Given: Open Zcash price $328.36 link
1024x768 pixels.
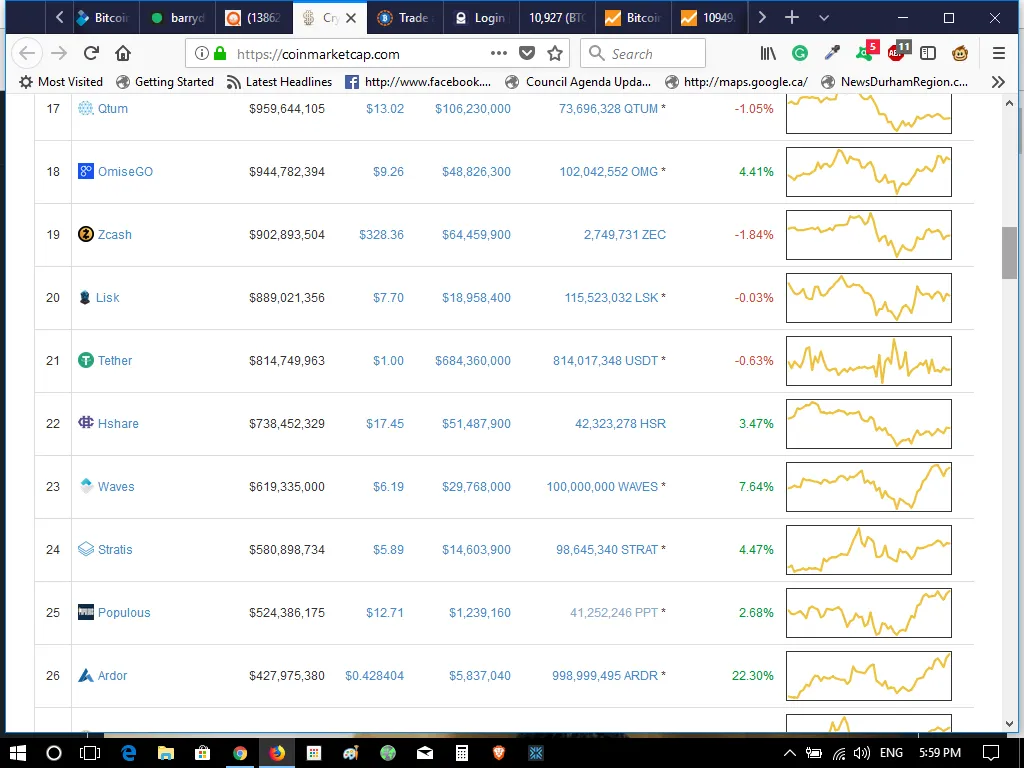Looking at the screenshot, I should (381, 234).
